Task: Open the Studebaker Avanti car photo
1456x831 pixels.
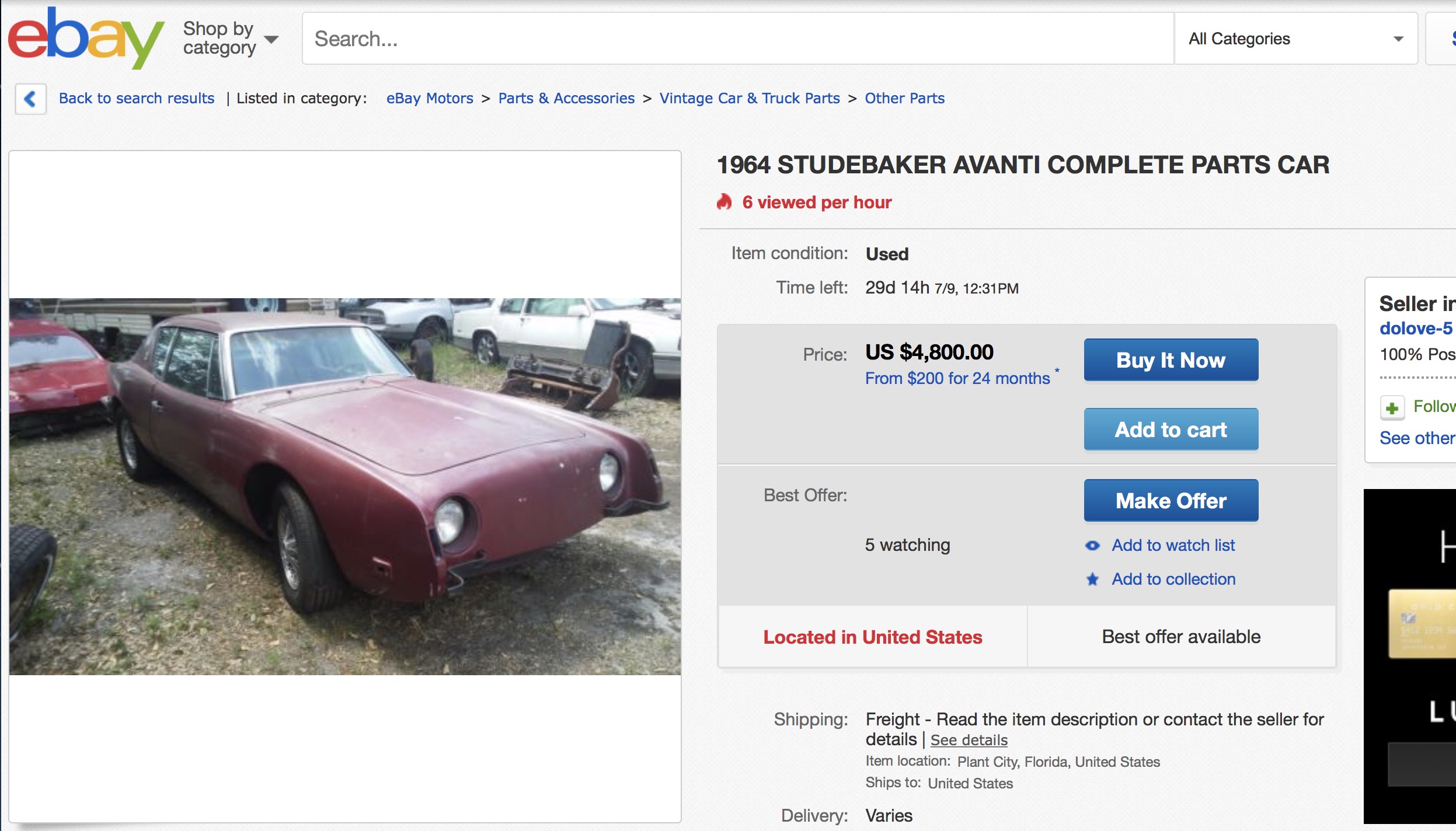Action: pos(344,486)
